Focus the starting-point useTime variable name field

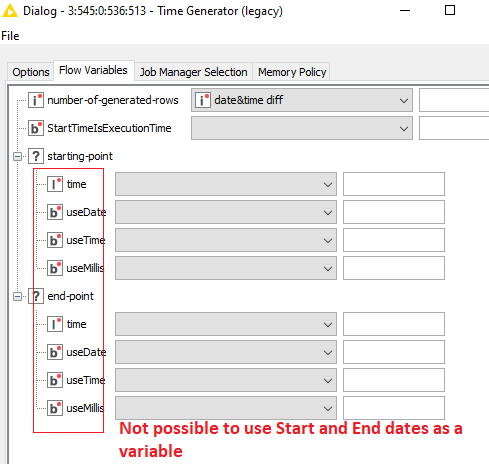394,240
